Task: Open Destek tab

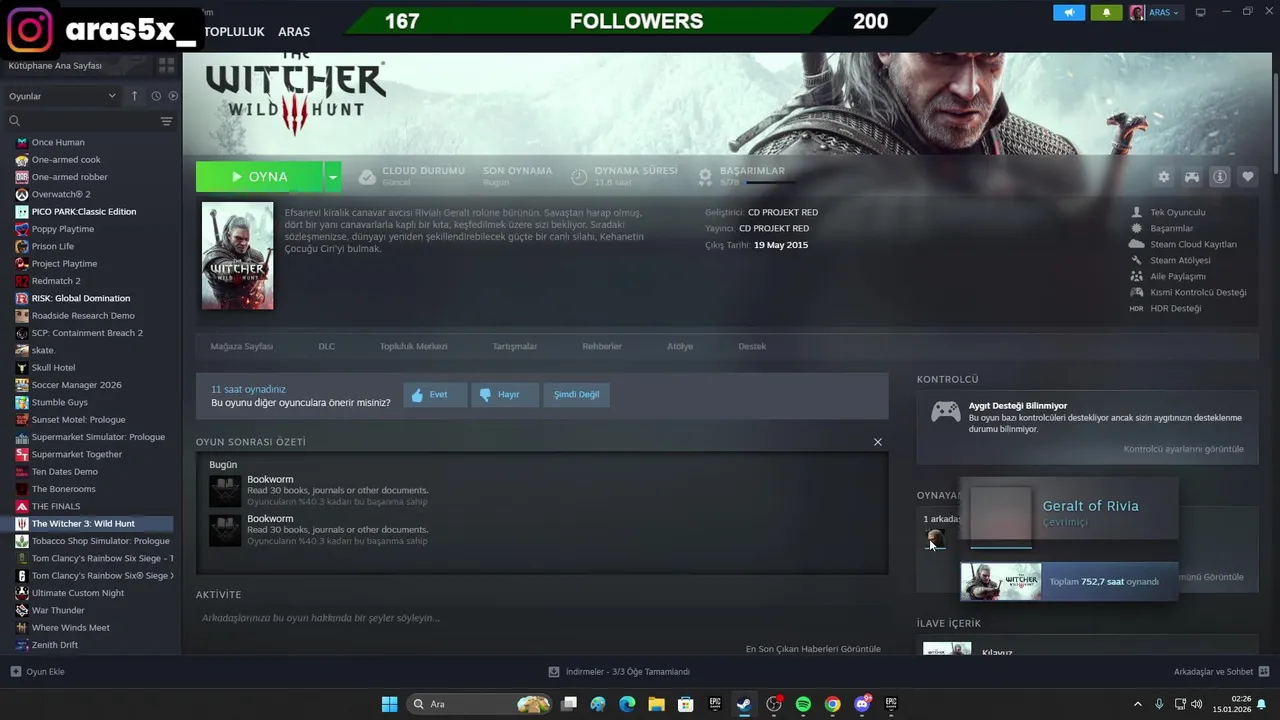Action: coord(752,346)
